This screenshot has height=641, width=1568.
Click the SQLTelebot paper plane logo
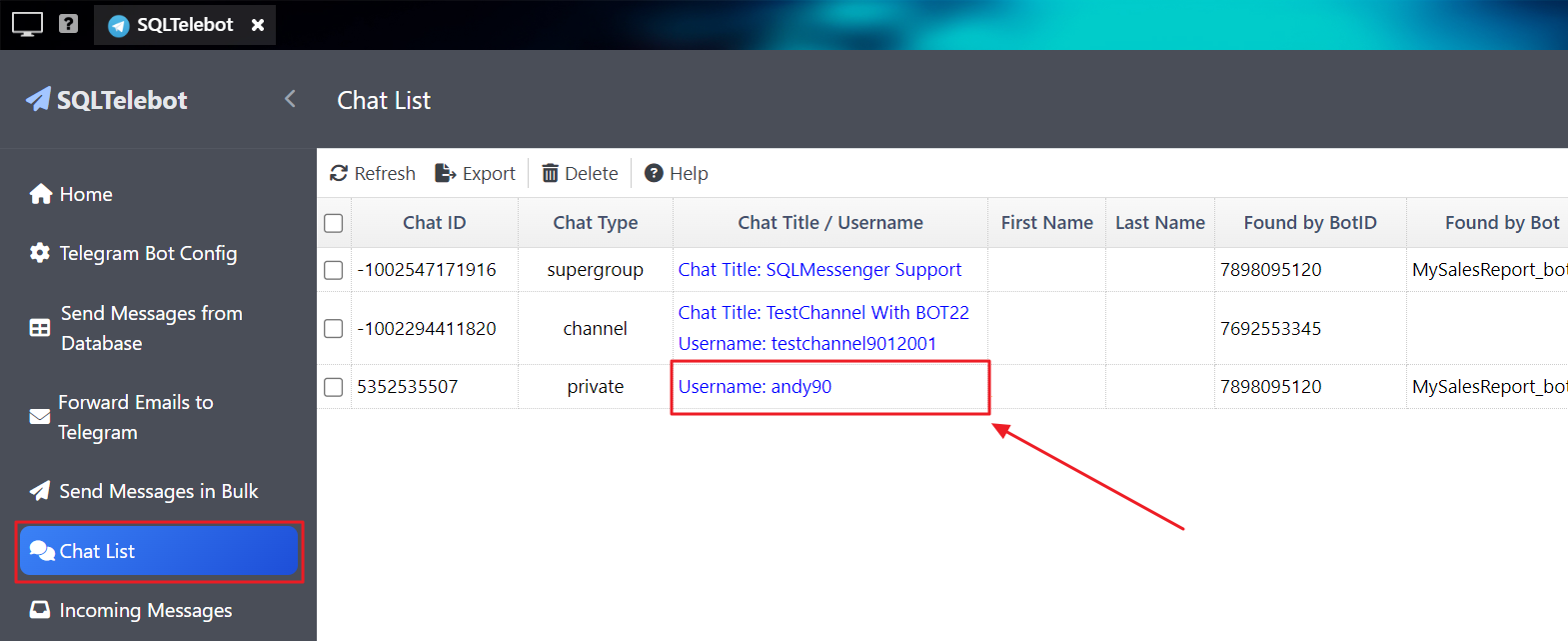[38, 99]
